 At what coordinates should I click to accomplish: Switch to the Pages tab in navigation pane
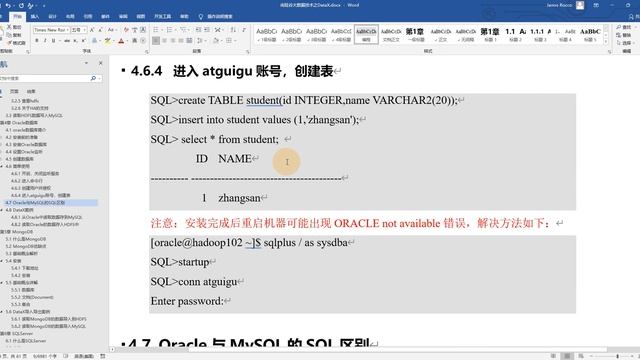(x=14, y=91)
